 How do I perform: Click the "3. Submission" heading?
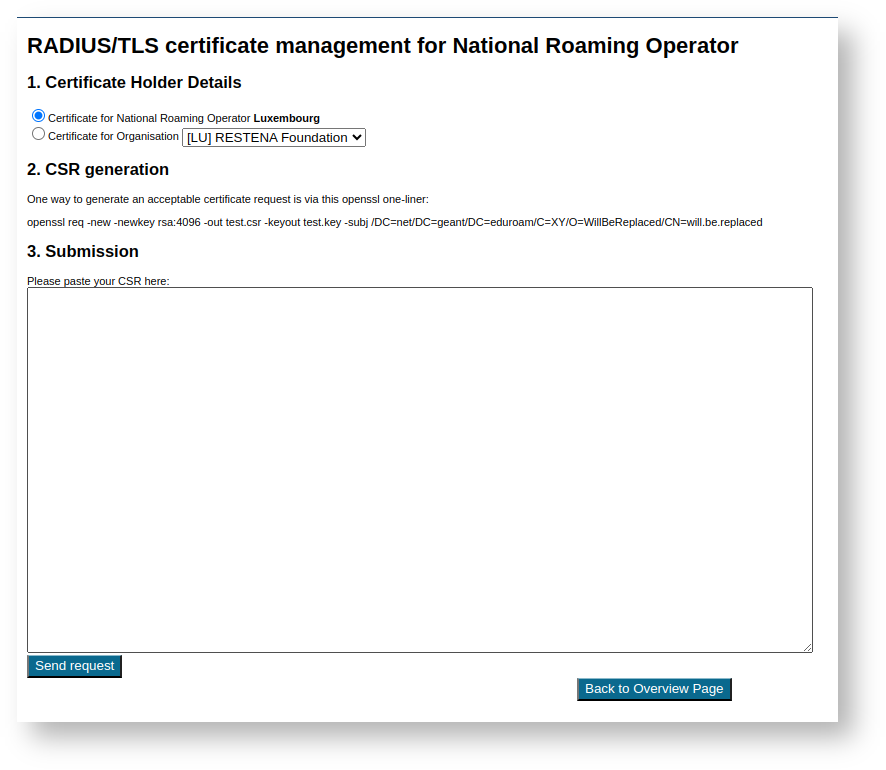point(83,251)
